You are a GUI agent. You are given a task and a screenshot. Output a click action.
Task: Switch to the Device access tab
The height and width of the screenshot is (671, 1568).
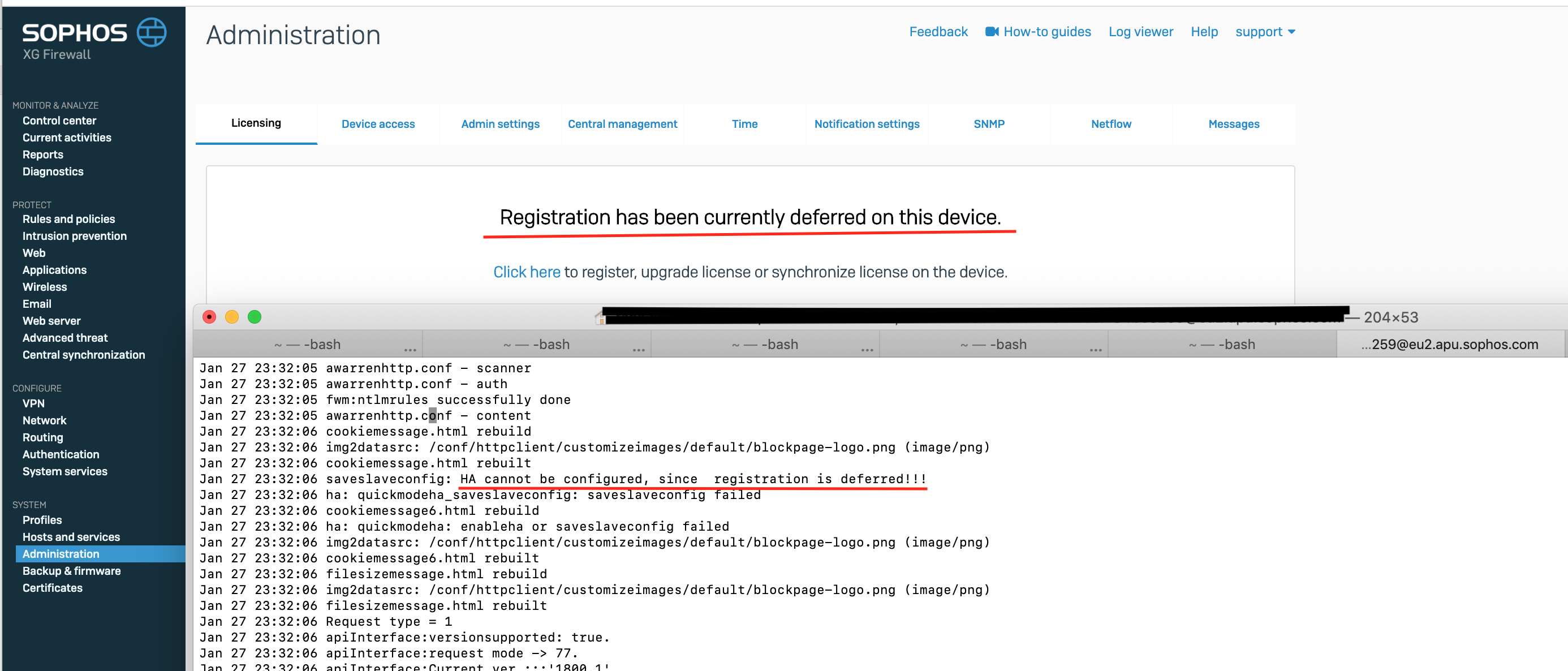[x=378, y=124]
